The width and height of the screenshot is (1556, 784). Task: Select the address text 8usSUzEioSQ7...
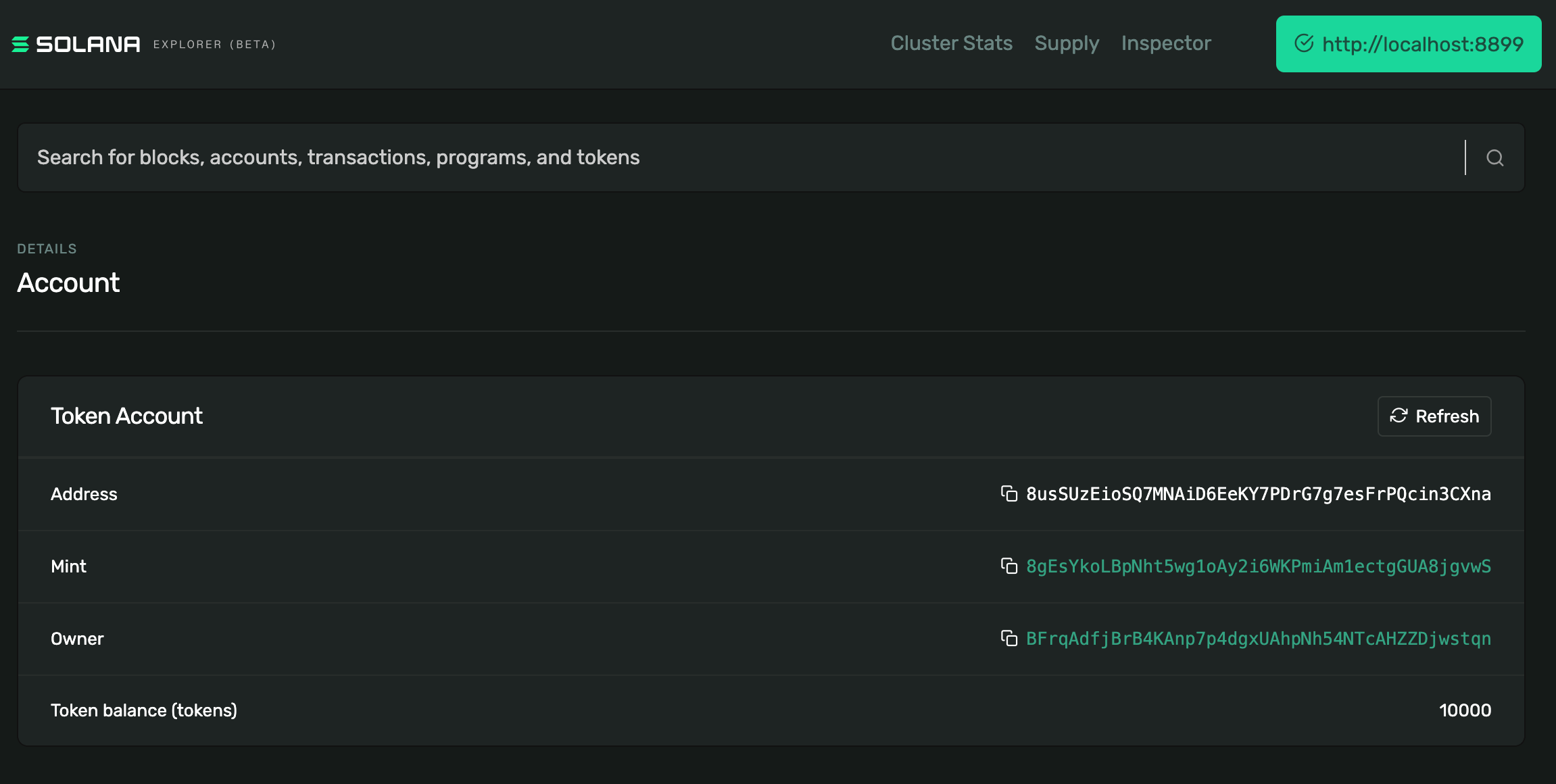pyautogui.click(x=1258, y=494)
